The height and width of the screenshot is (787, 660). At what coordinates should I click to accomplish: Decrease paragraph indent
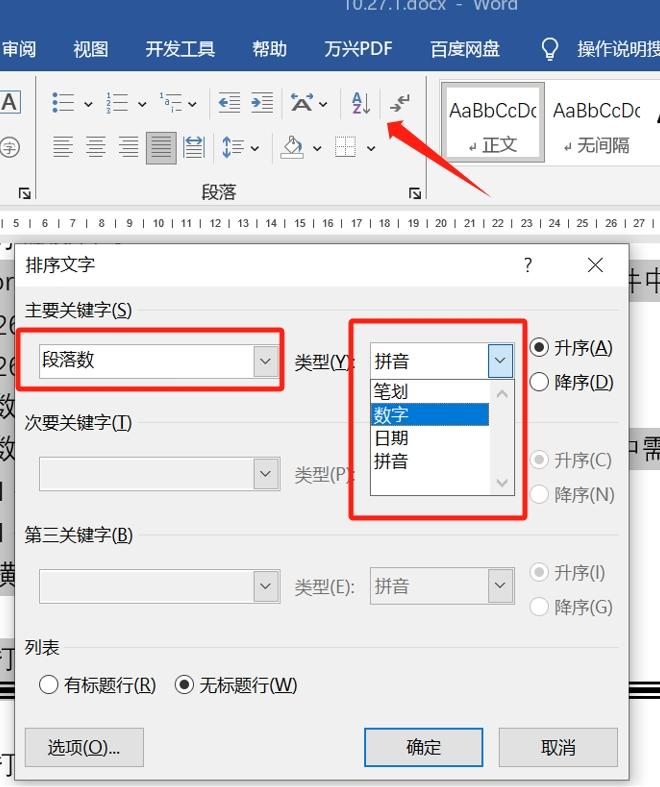point(229,103)
